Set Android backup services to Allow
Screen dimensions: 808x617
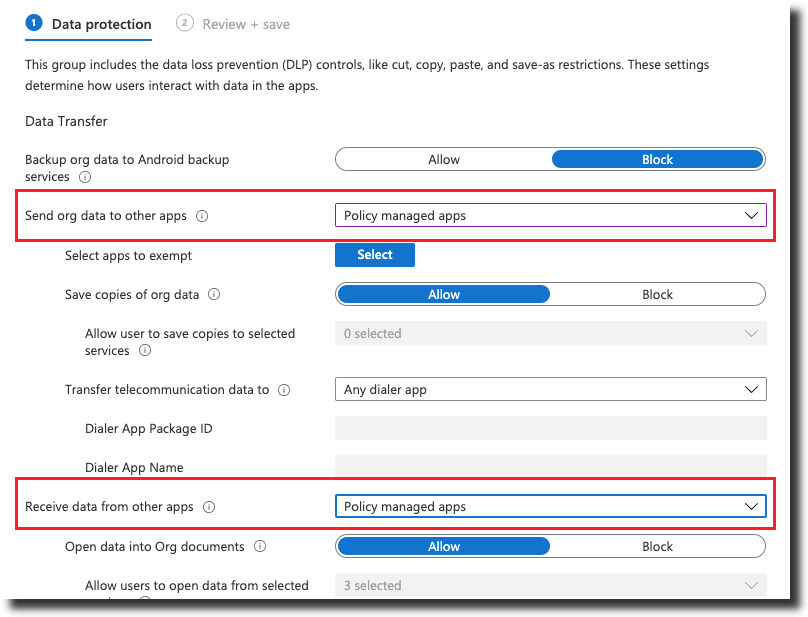pos(444,159)
